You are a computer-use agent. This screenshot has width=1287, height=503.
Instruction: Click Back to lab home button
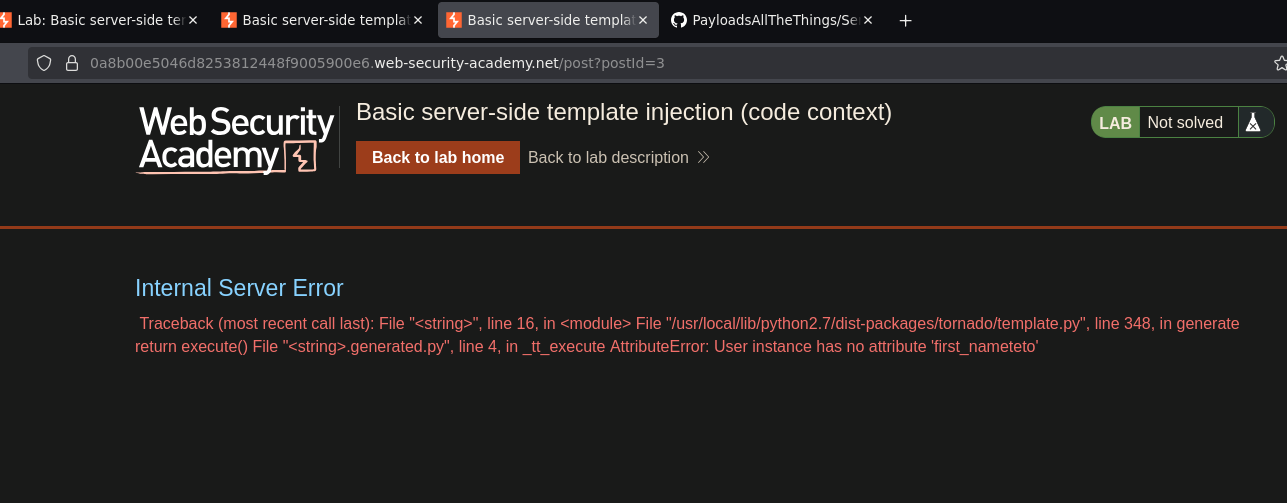pos(438,158)
